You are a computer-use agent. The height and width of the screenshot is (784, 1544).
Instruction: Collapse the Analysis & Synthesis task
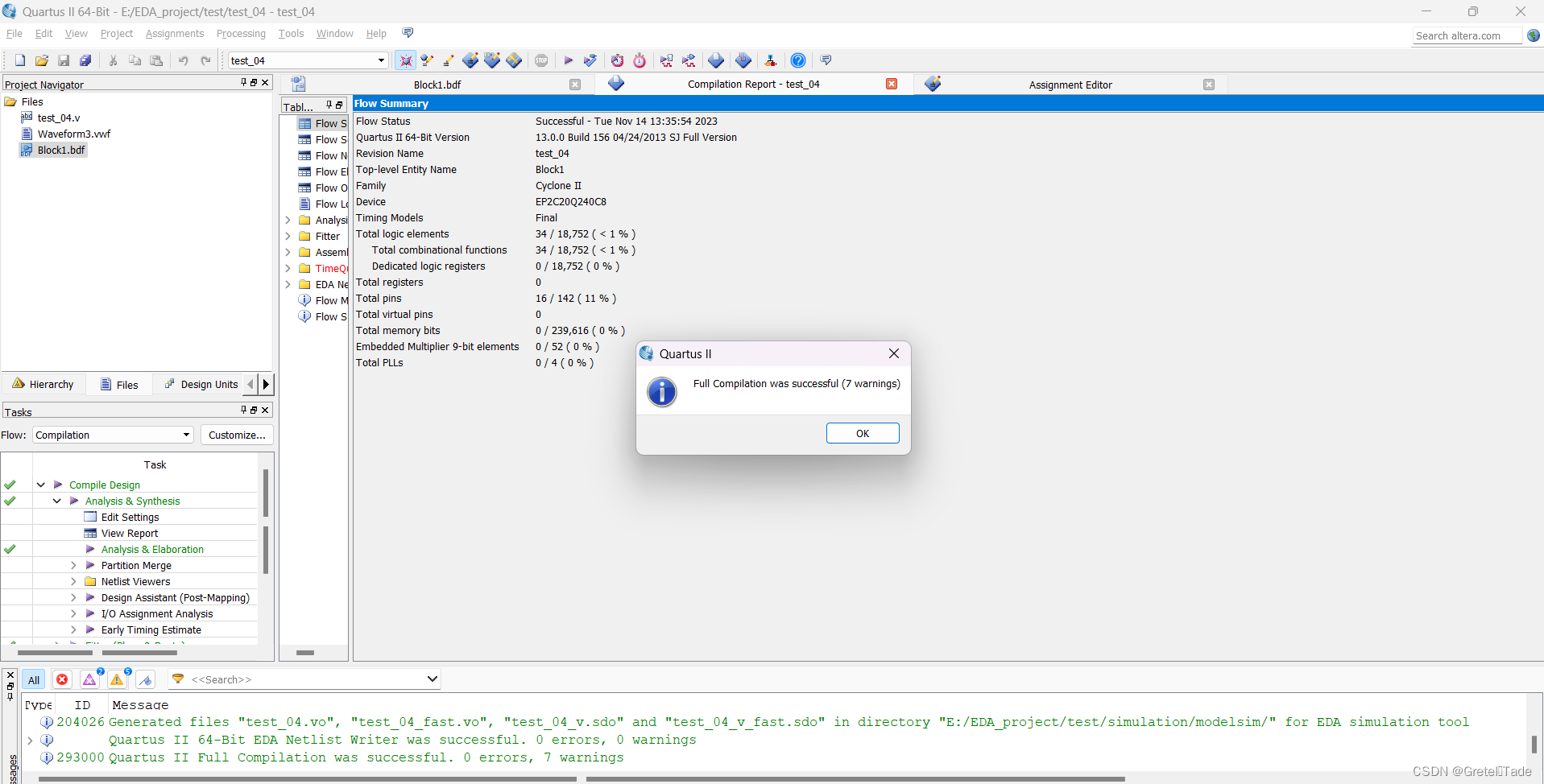click(x=56, y=501)
